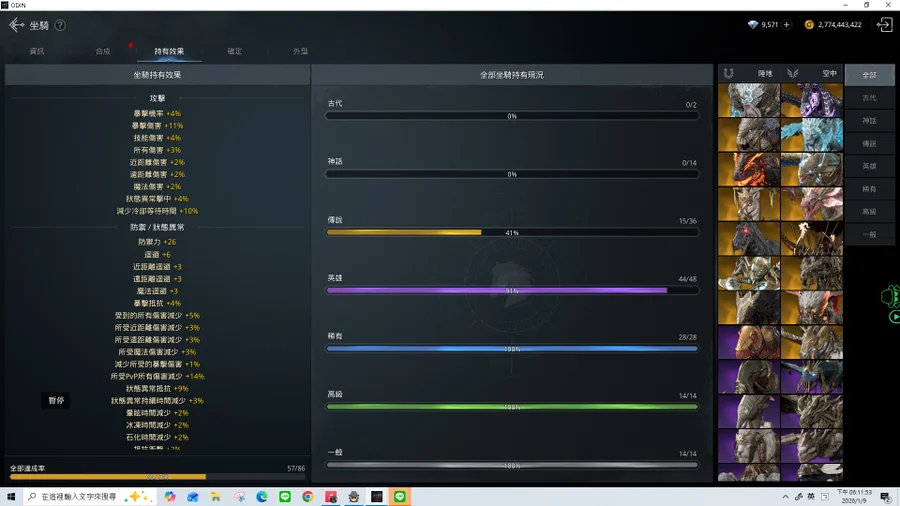Click the Windows taskbar search box

(85, 496)
